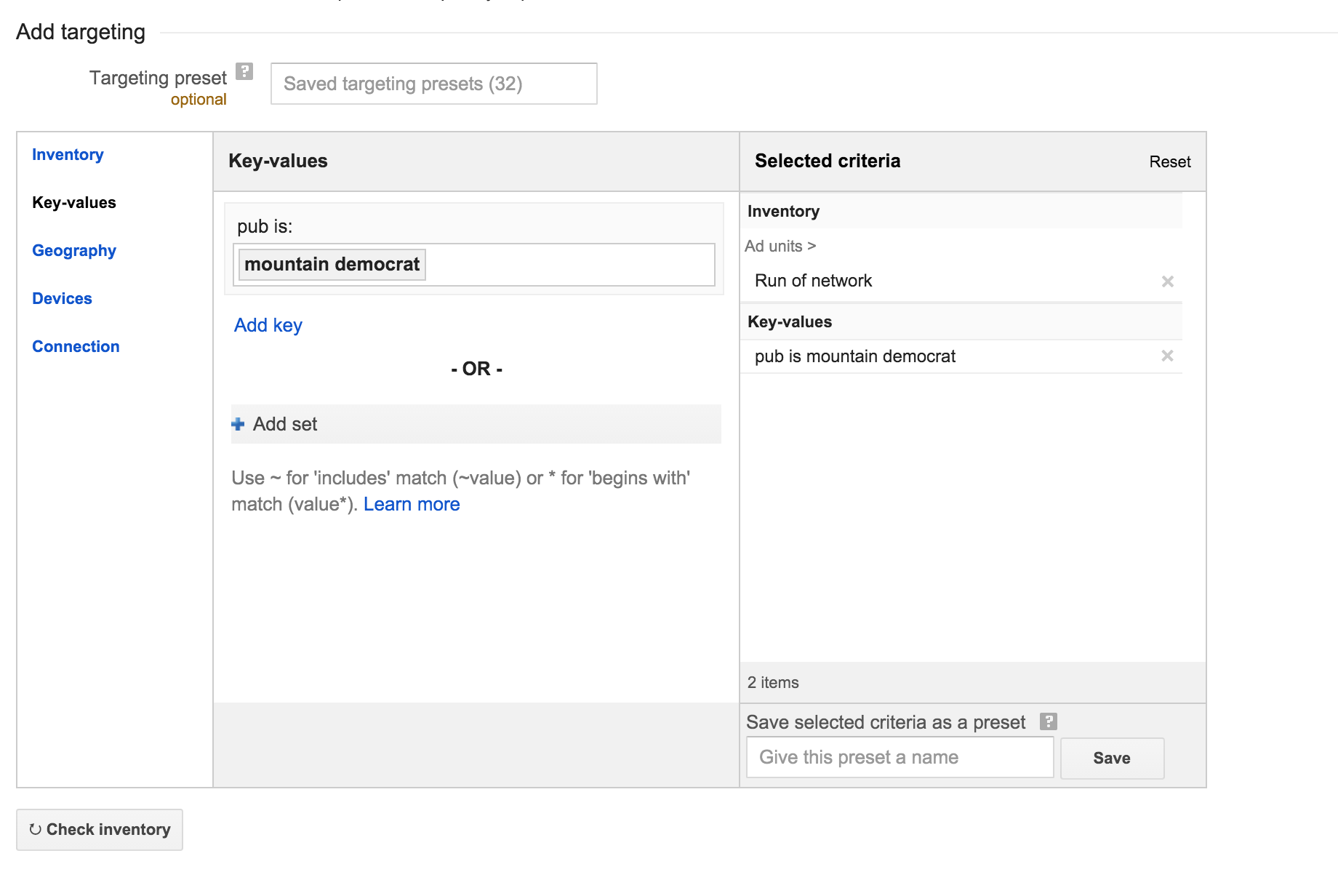The width and height of the screenshot is (1338, 896).
Task: Click the blue plus Add set icon
Action: point(238,424)
